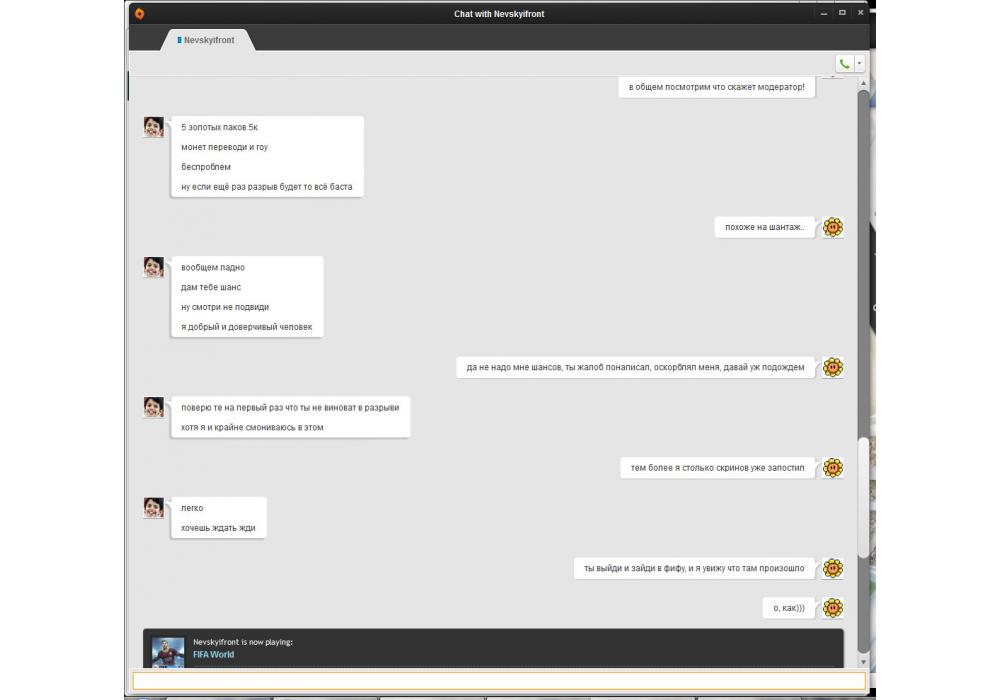The width and height of the screenshot is (1000, 700).
Task: Click the avatar beside the '5 золотых паков 5к' message
Action: pyautogui.click(x=153, y=127)
